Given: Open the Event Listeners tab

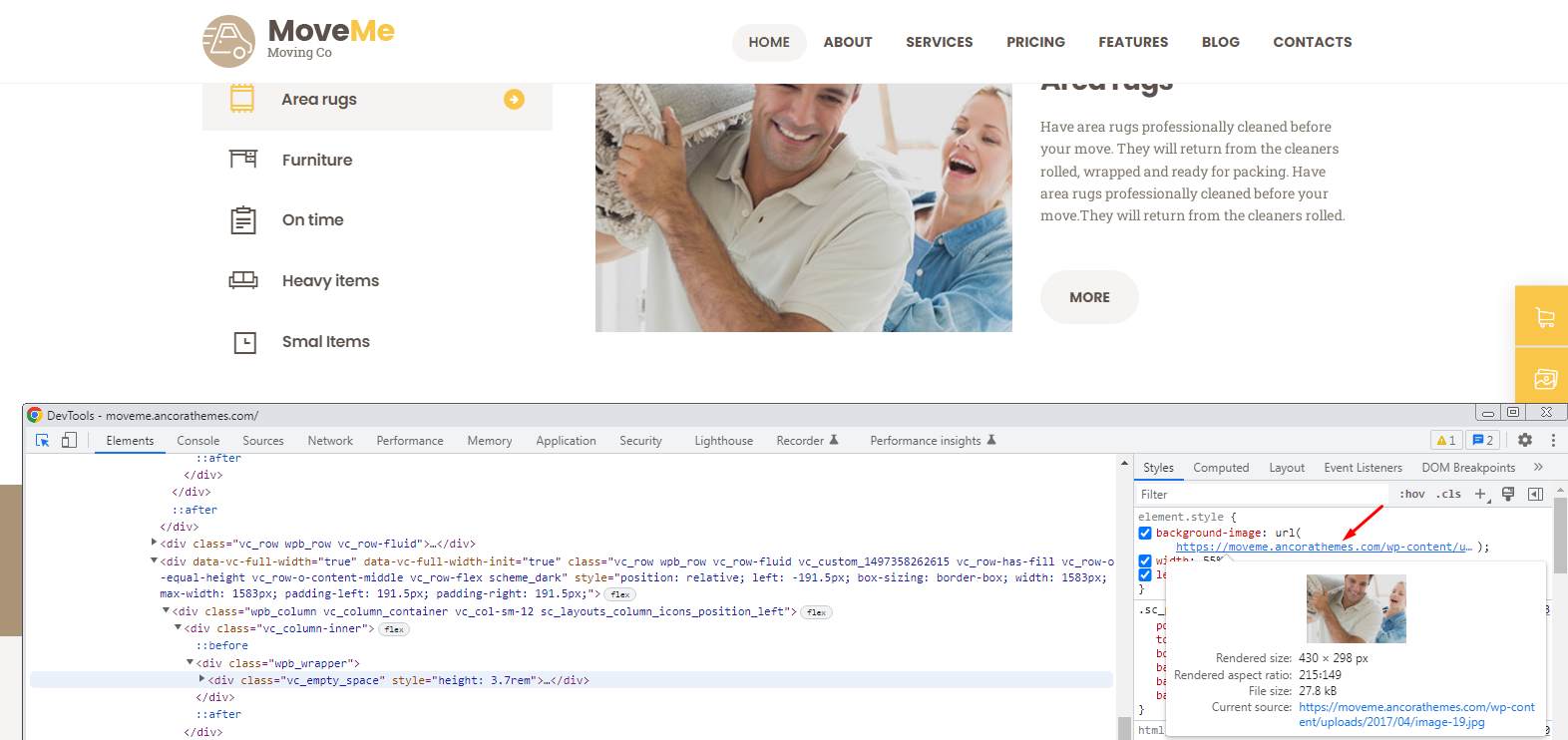Looking at the screenshot, I should [x=1363, y=467].
